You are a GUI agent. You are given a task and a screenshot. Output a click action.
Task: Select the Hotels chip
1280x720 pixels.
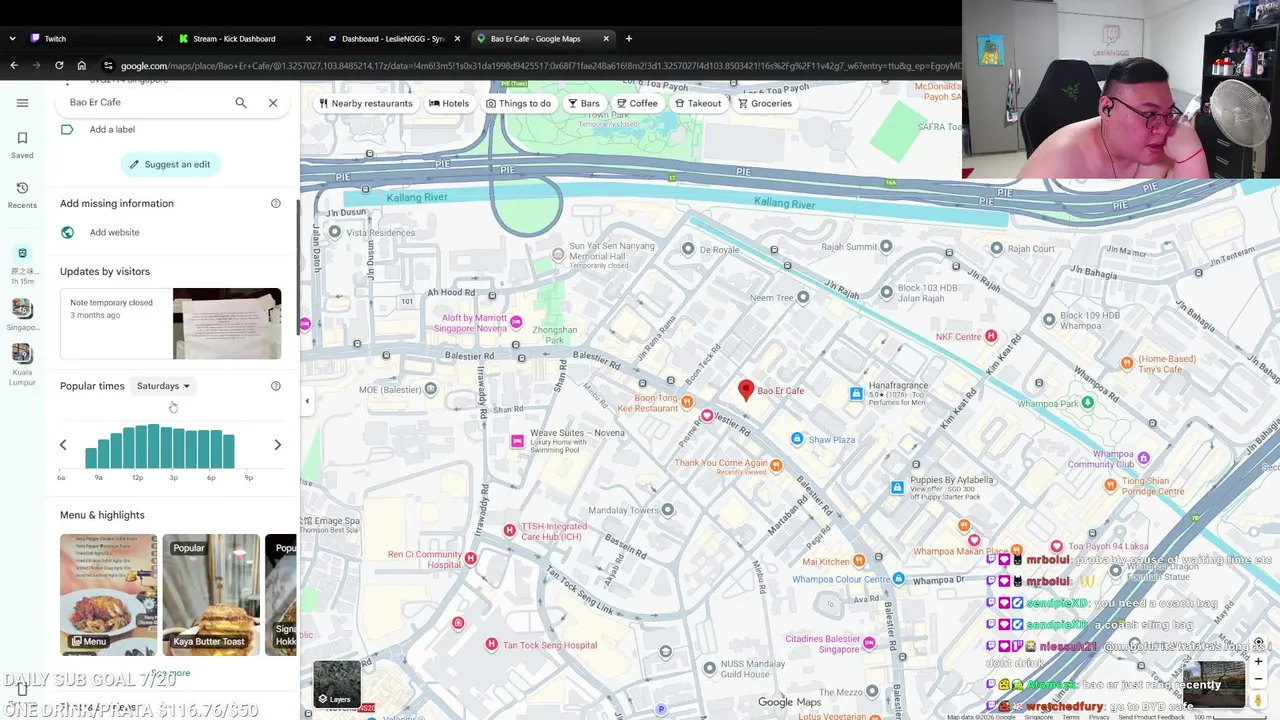click(449, 103)
